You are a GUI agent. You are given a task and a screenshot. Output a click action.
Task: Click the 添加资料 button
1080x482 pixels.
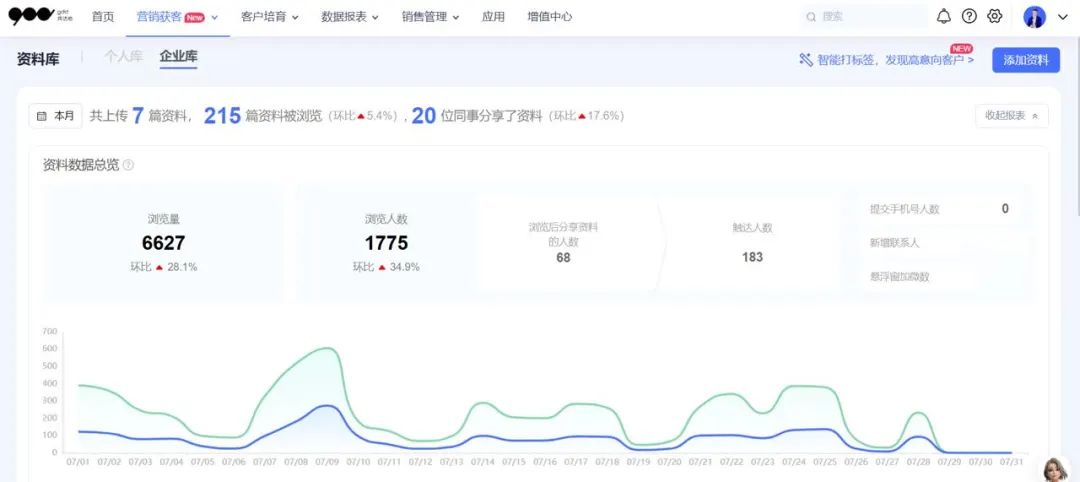click(x=1025, y=60)
